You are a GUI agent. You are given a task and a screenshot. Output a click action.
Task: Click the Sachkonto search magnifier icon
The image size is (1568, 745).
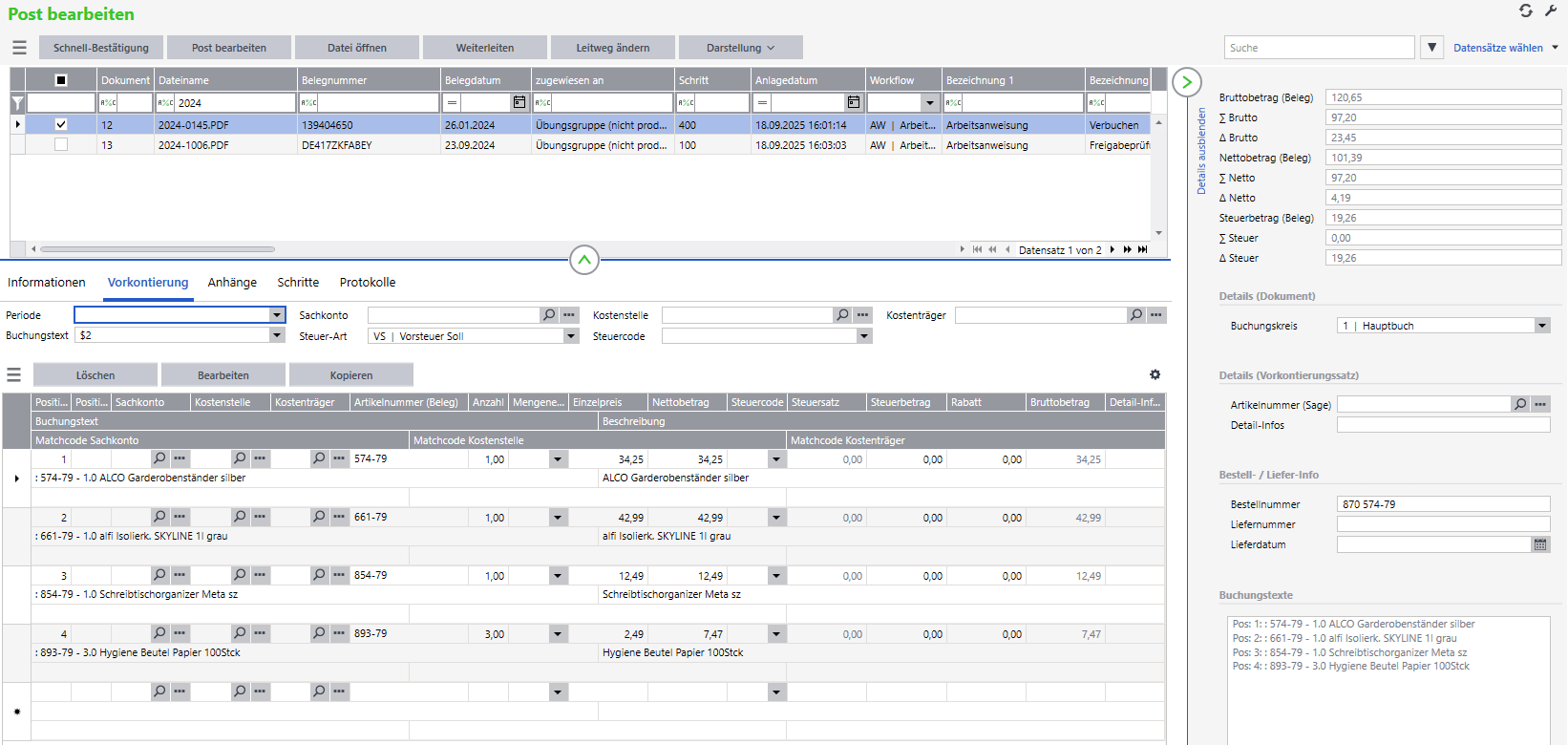549,315
